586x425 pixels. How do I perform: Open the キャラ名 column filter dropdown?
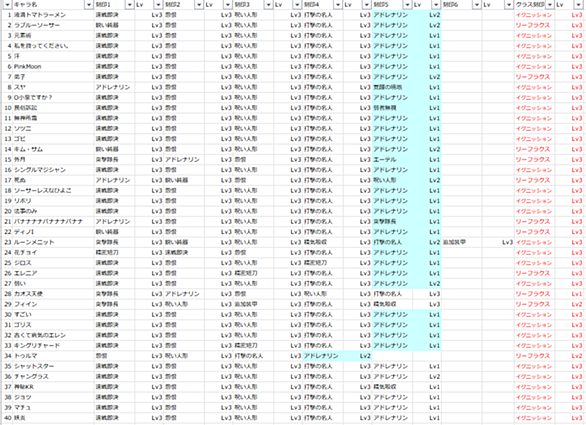(89, 4)
